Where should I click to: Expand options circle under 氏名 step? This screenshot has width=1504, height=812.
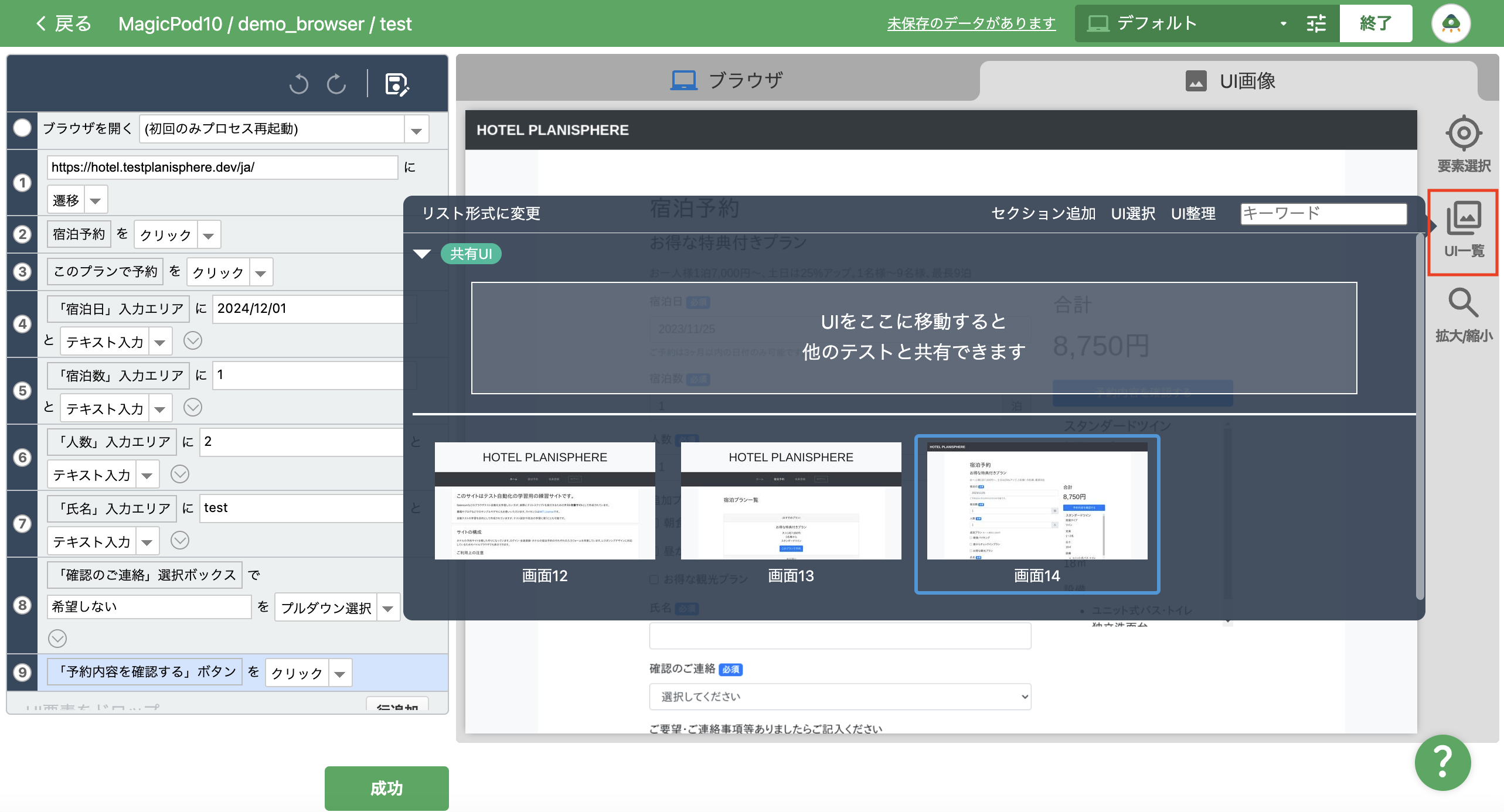coord(180,540)
